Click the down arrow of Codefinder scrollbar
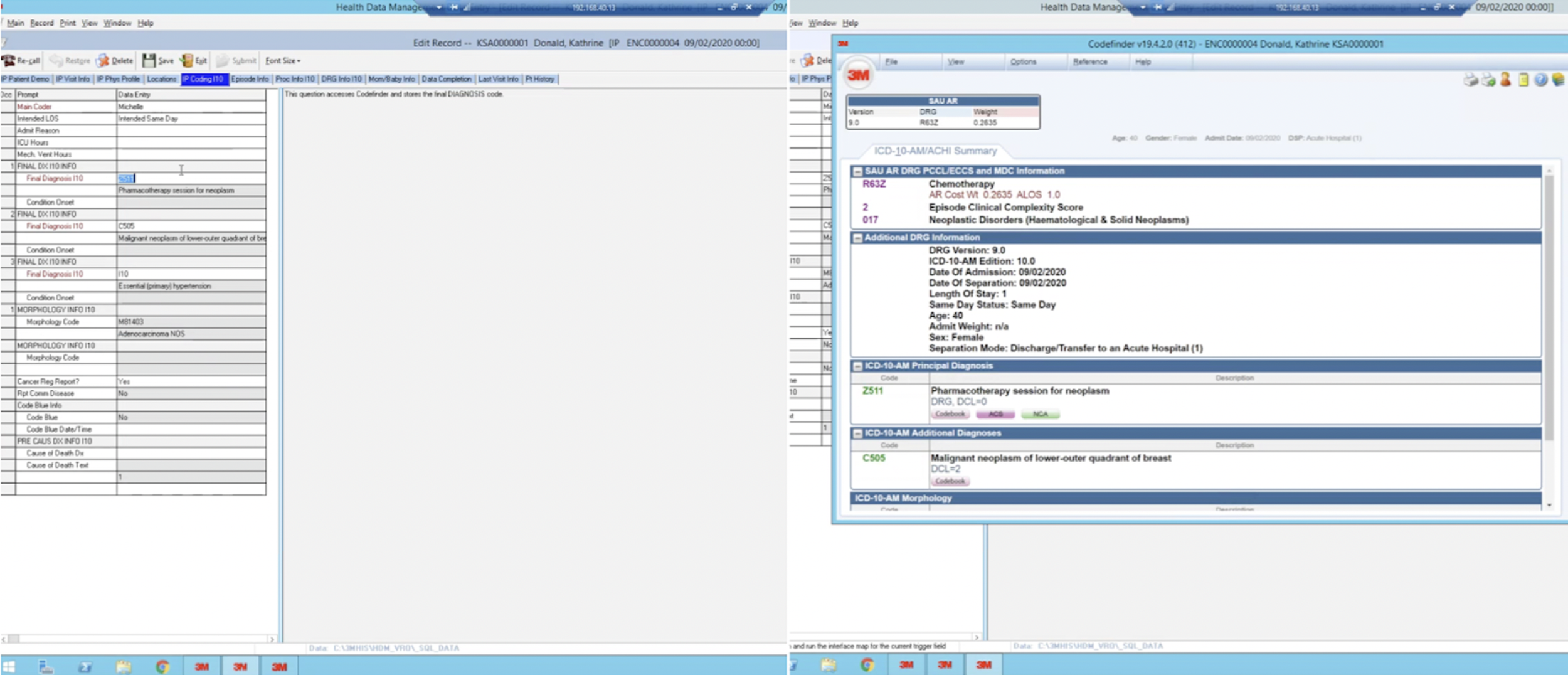Image resolution: width=1568 pixels, height=675 pixels. point(1549,505)
